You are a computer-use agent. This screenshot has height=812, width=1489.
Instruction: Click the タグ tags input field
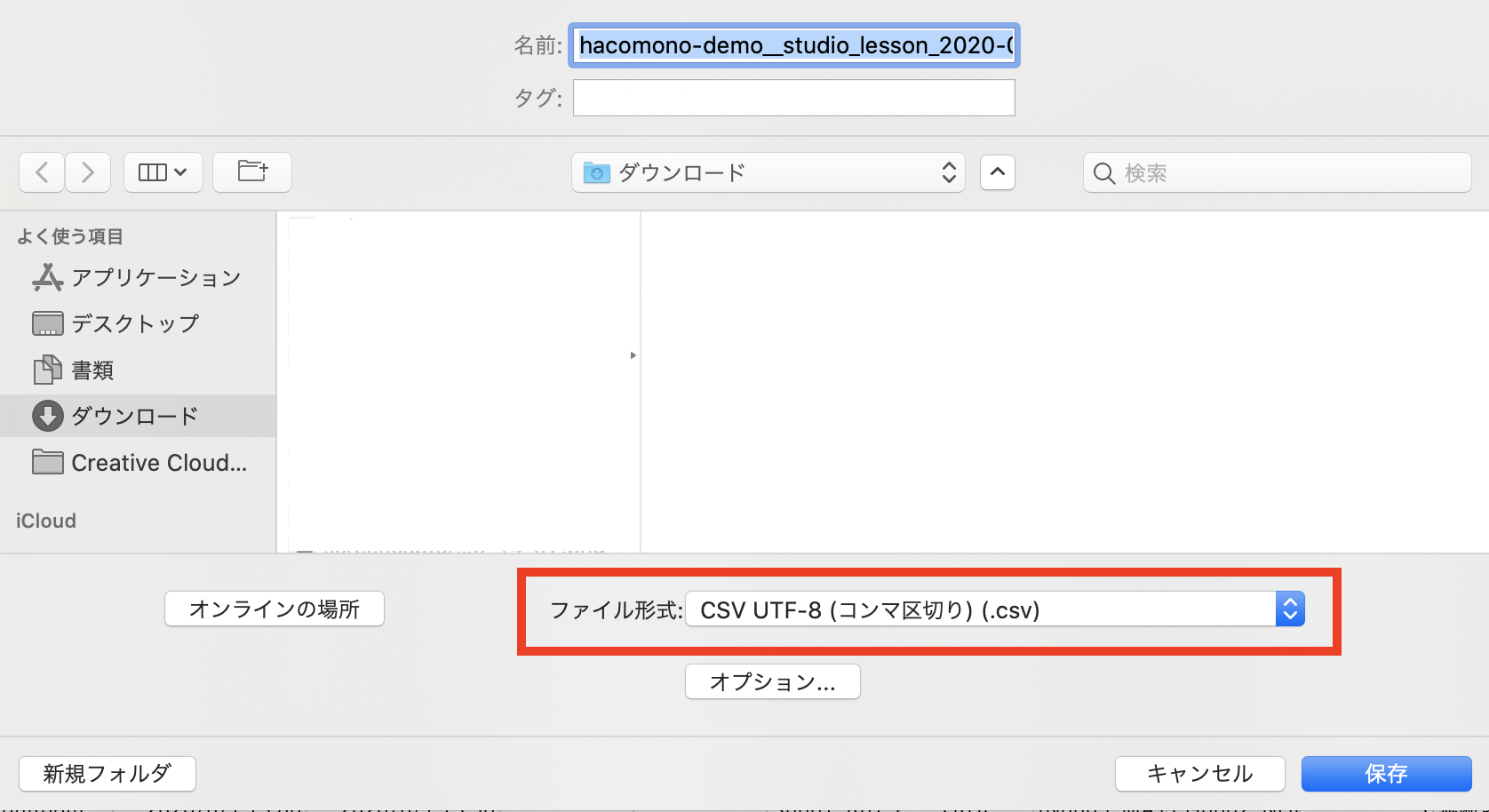point(794,98)
